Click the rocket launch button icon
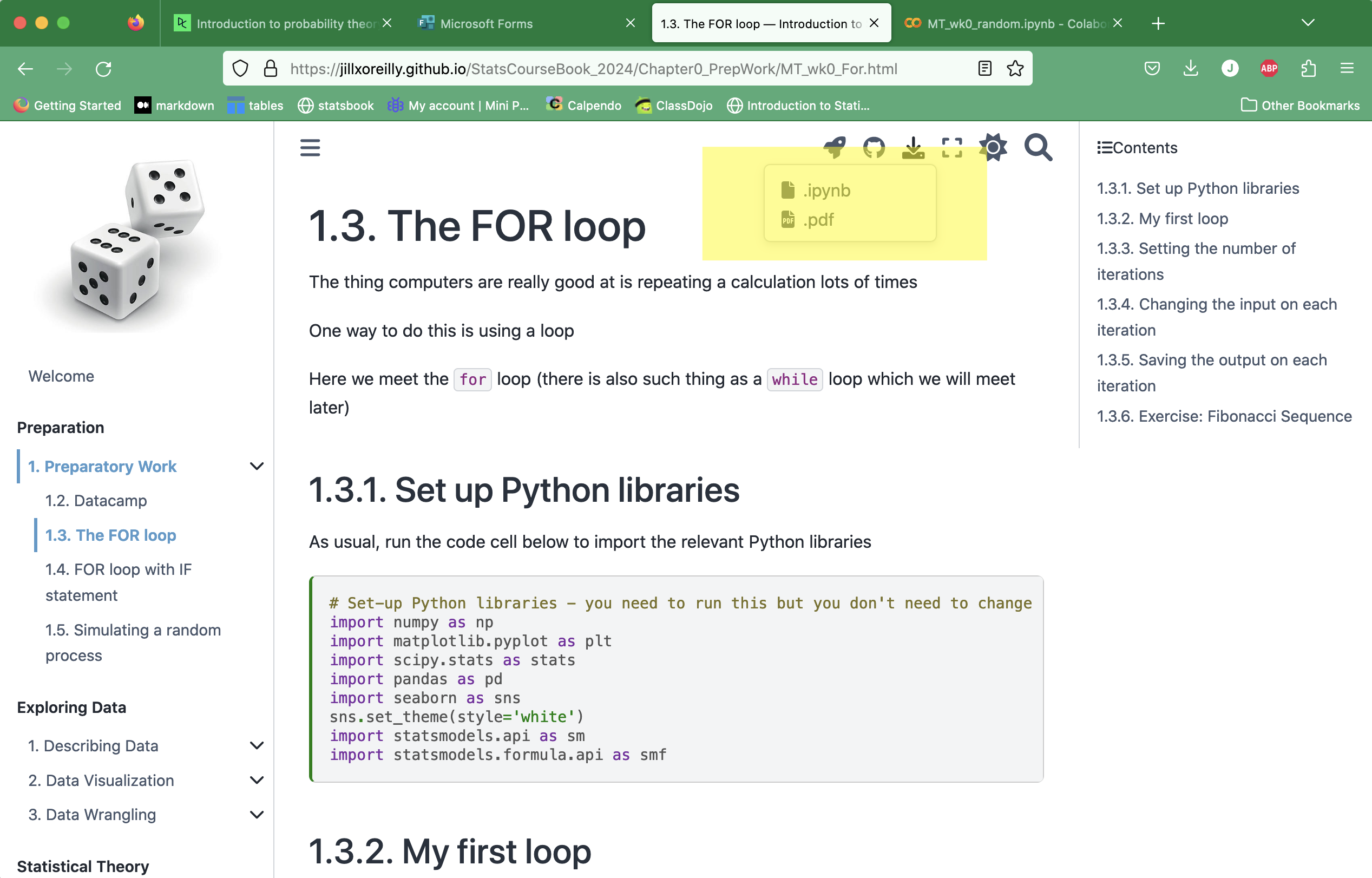 pos(835,148)
